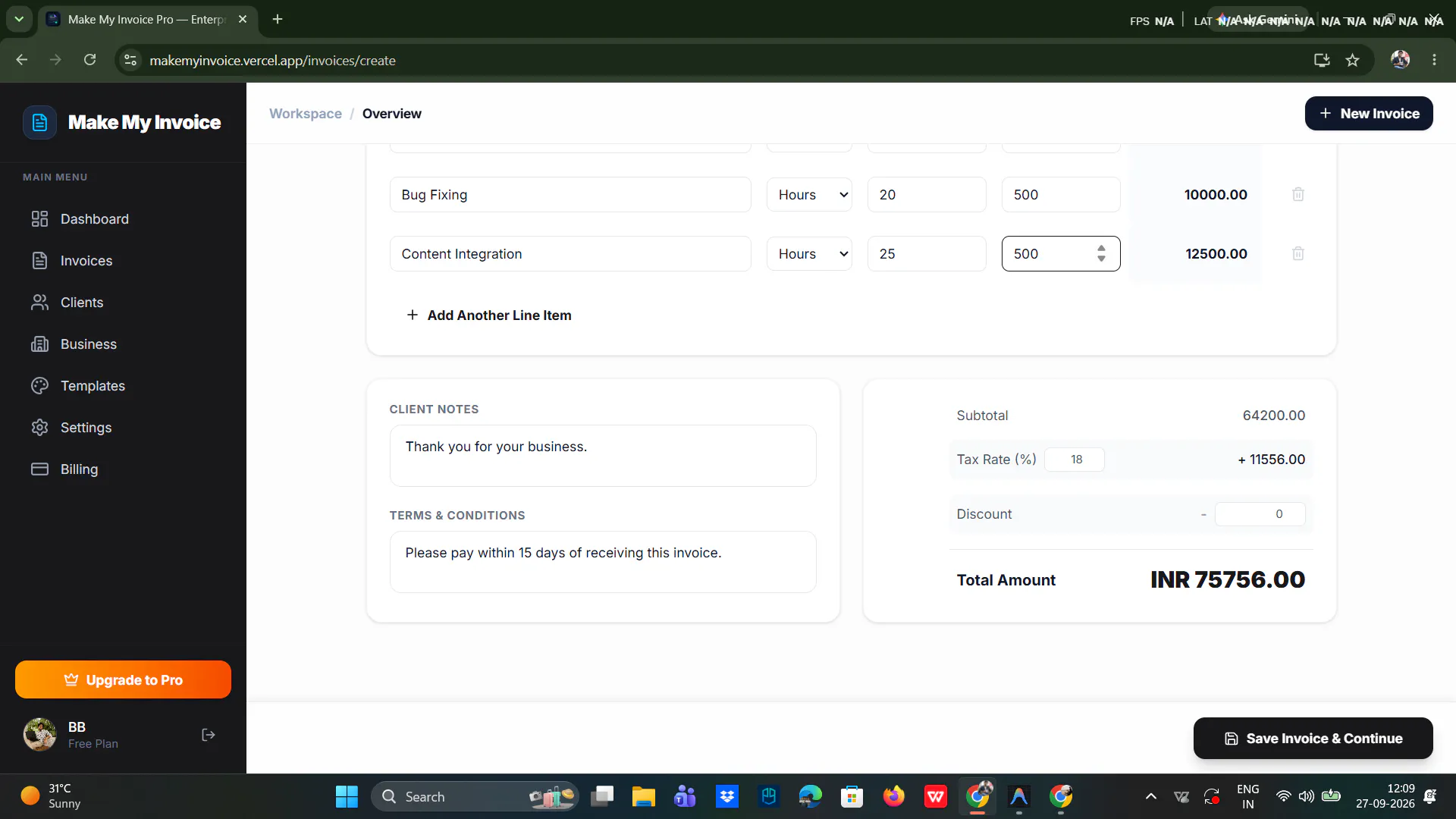Click Add Another Line Item
This screenshot has width=1456, height=819.
point(489,315)
